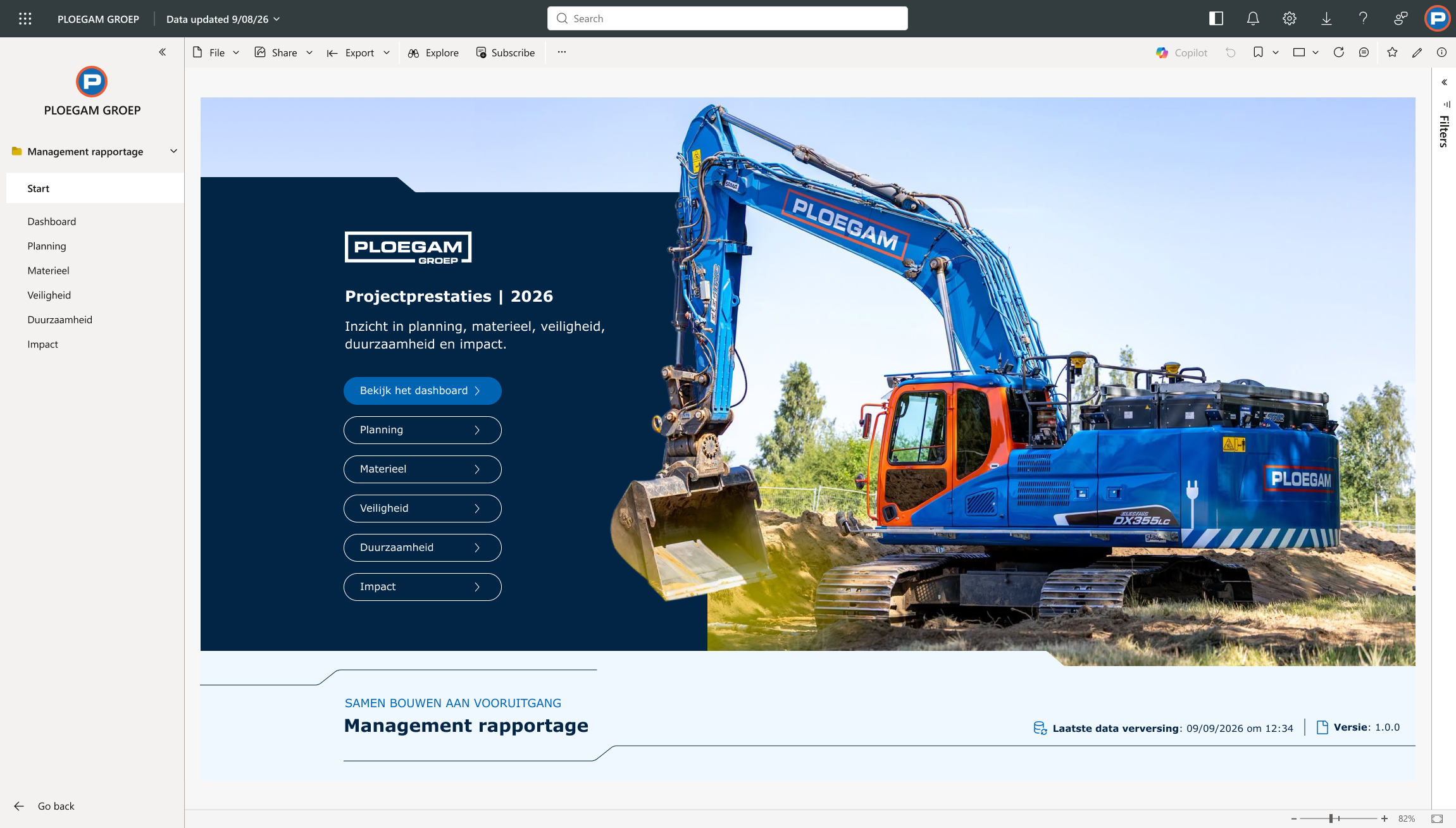Click Go back link
Screen dimensions: 1456x828
pos(44,806)
